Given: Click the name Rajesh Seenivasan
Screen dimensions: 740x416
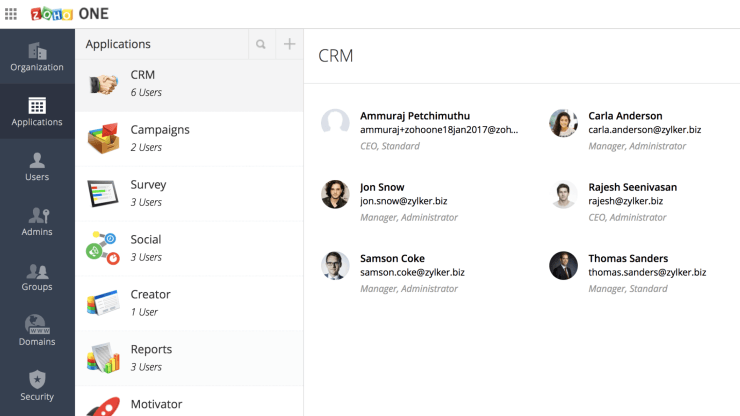Looking at the screenshot, I should click(632, 187).
